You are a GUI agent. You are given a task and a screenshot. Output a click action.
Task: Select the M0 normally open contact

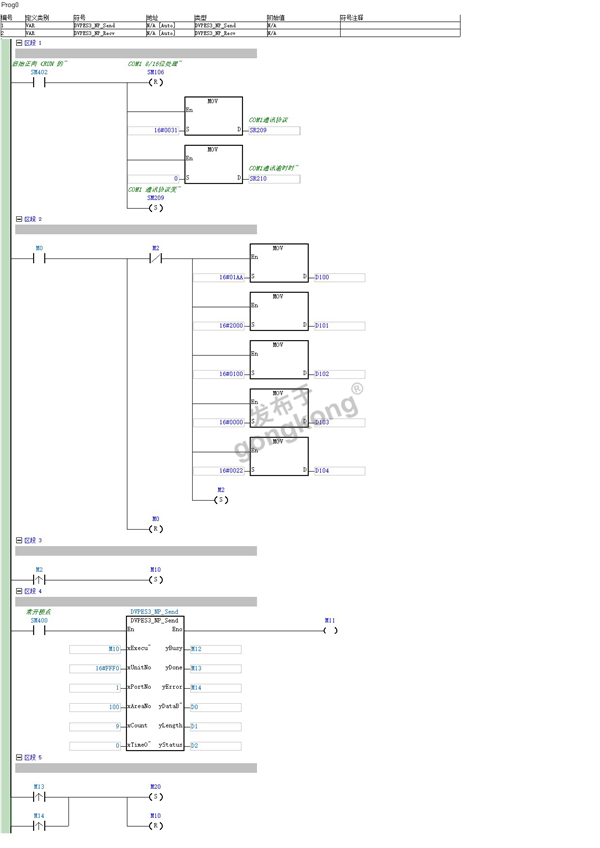(x=39, y=259)
